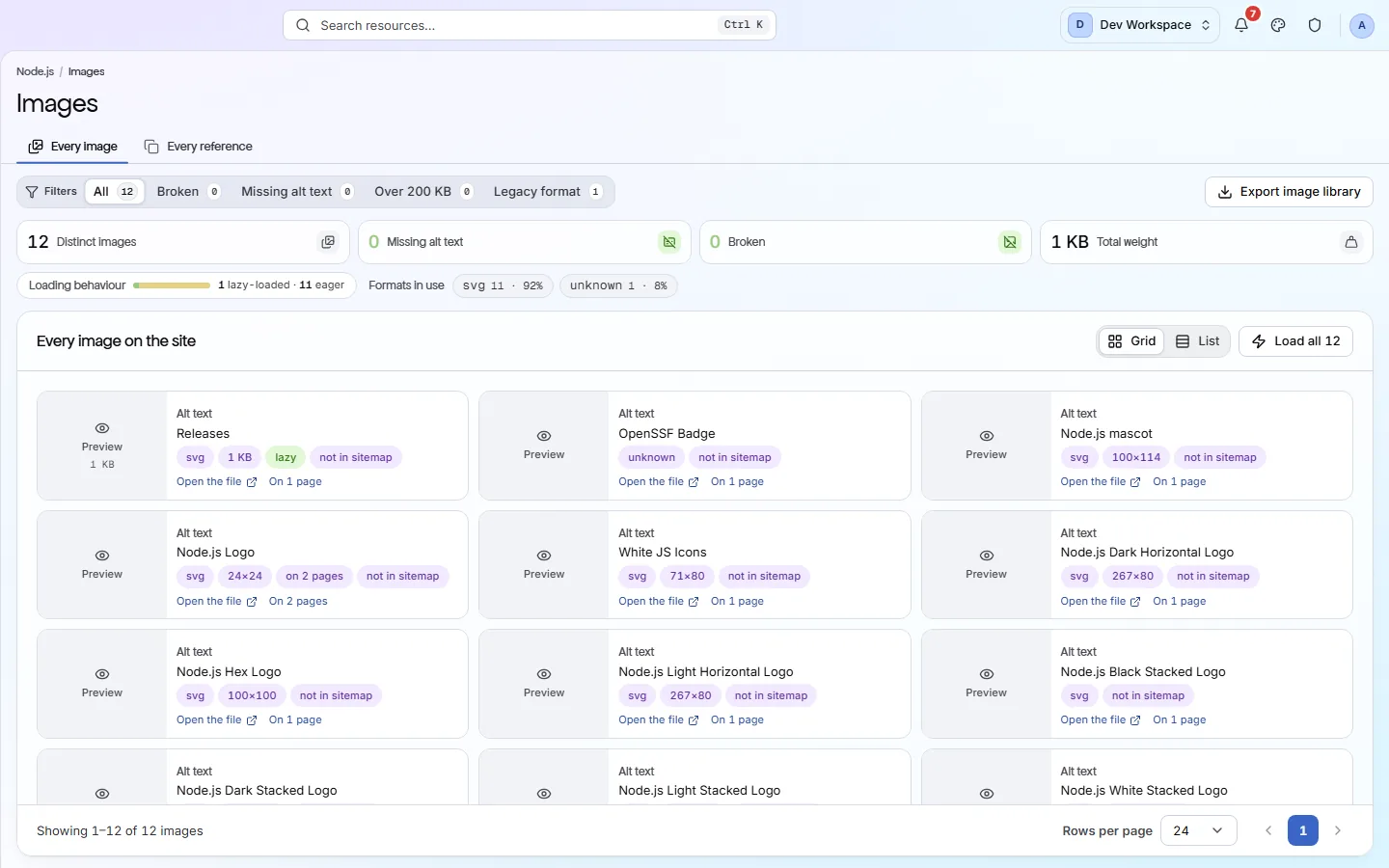1389x868 pixels.
Task: Click the shield icon in the header
Action: [1315, 25]
